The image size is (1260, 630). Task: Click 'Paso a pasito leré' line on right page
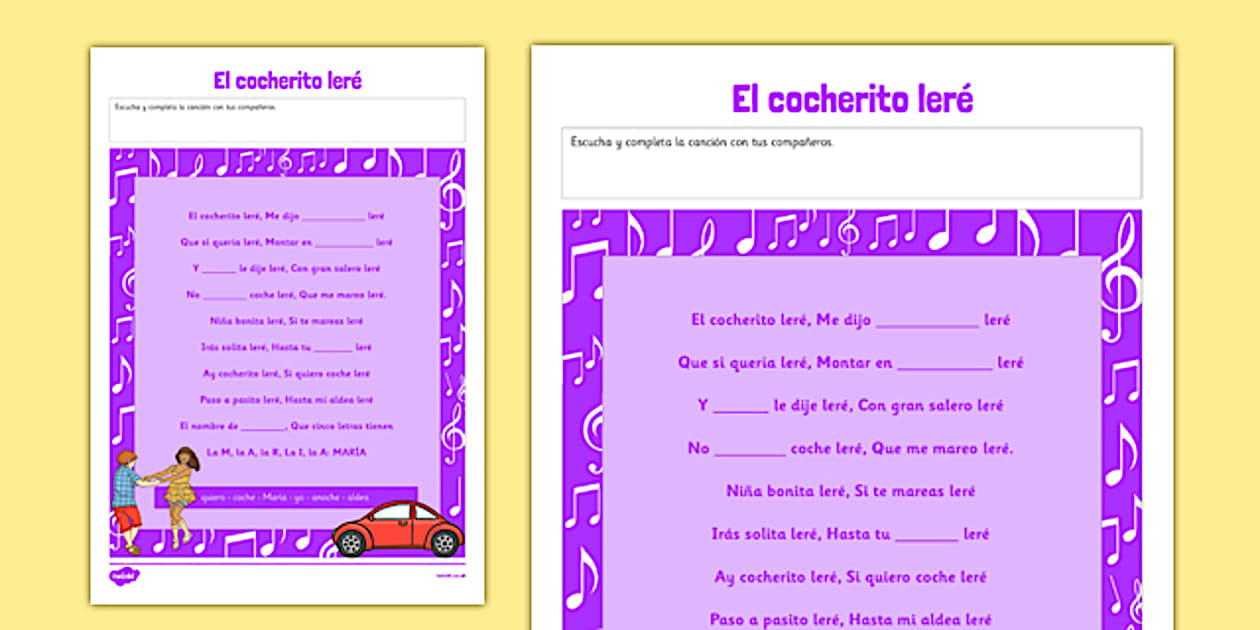point(850,619)
